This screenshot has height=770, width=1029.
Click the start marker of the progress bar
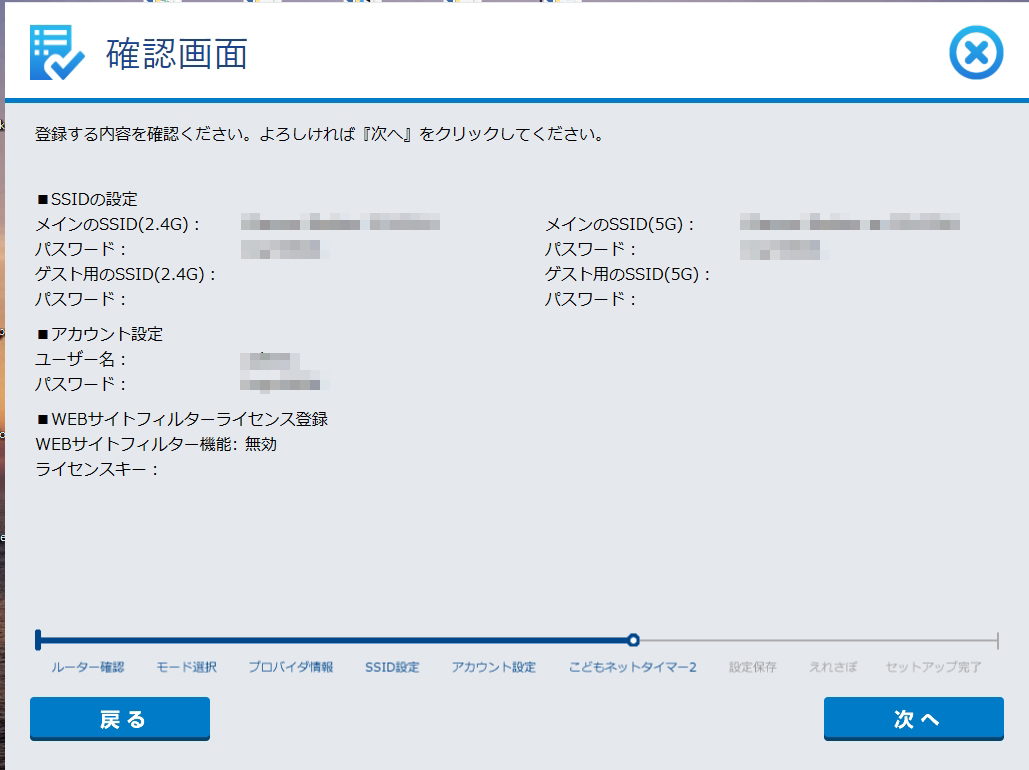click(x=38, y=640)
